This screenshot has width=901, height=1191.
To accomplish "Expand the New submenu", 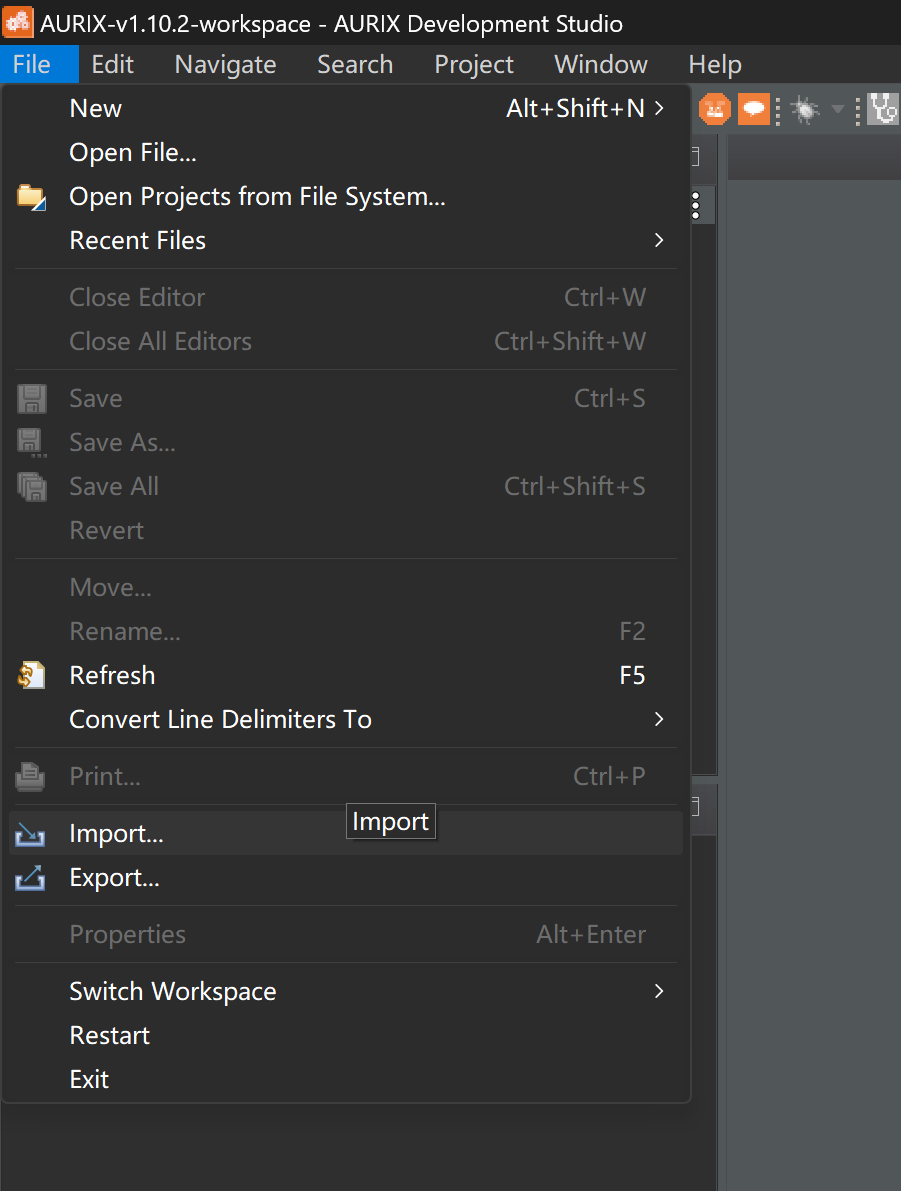I will pyautogui.click(x=346, y=109).
